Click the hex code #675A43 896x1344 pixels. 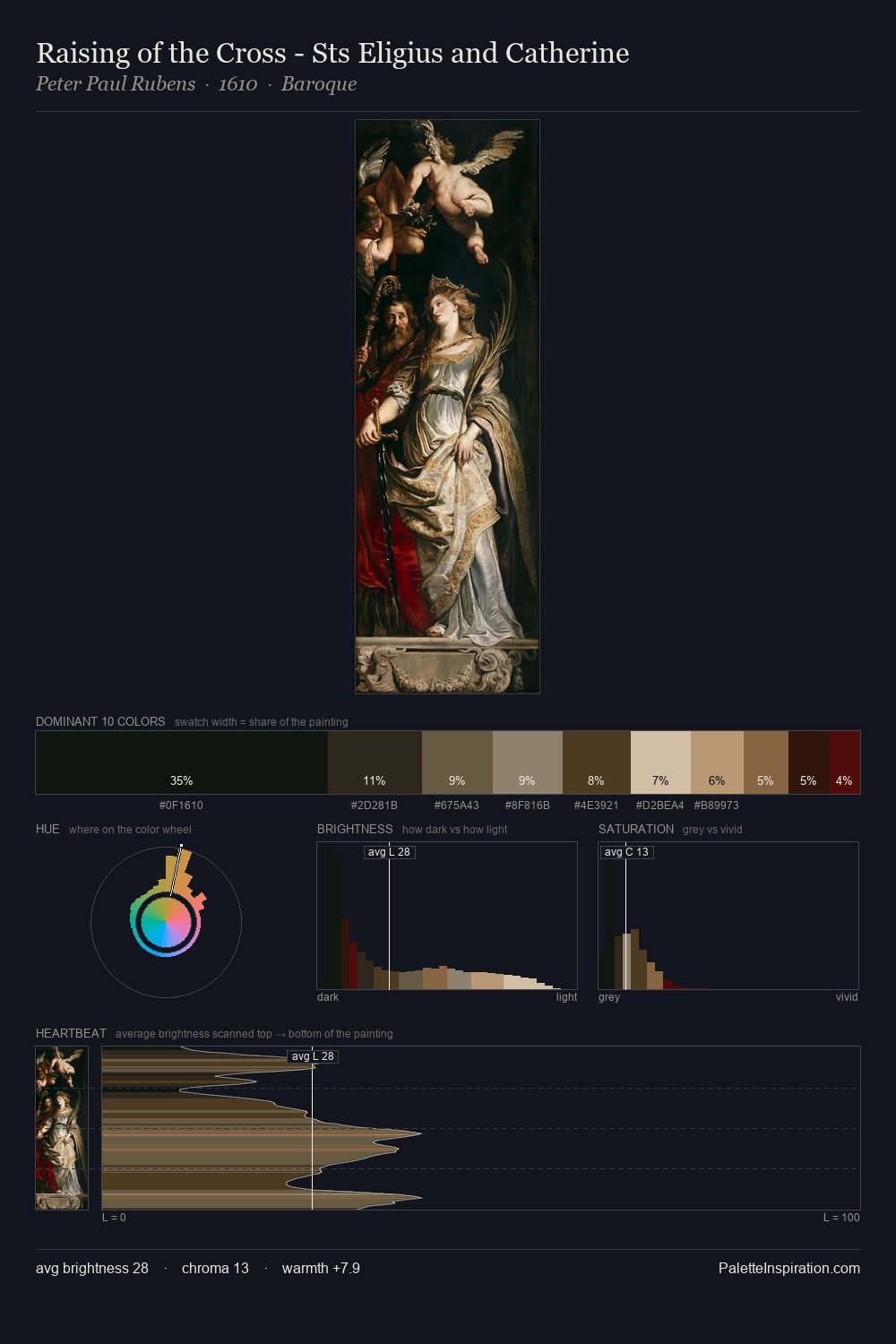457,806
